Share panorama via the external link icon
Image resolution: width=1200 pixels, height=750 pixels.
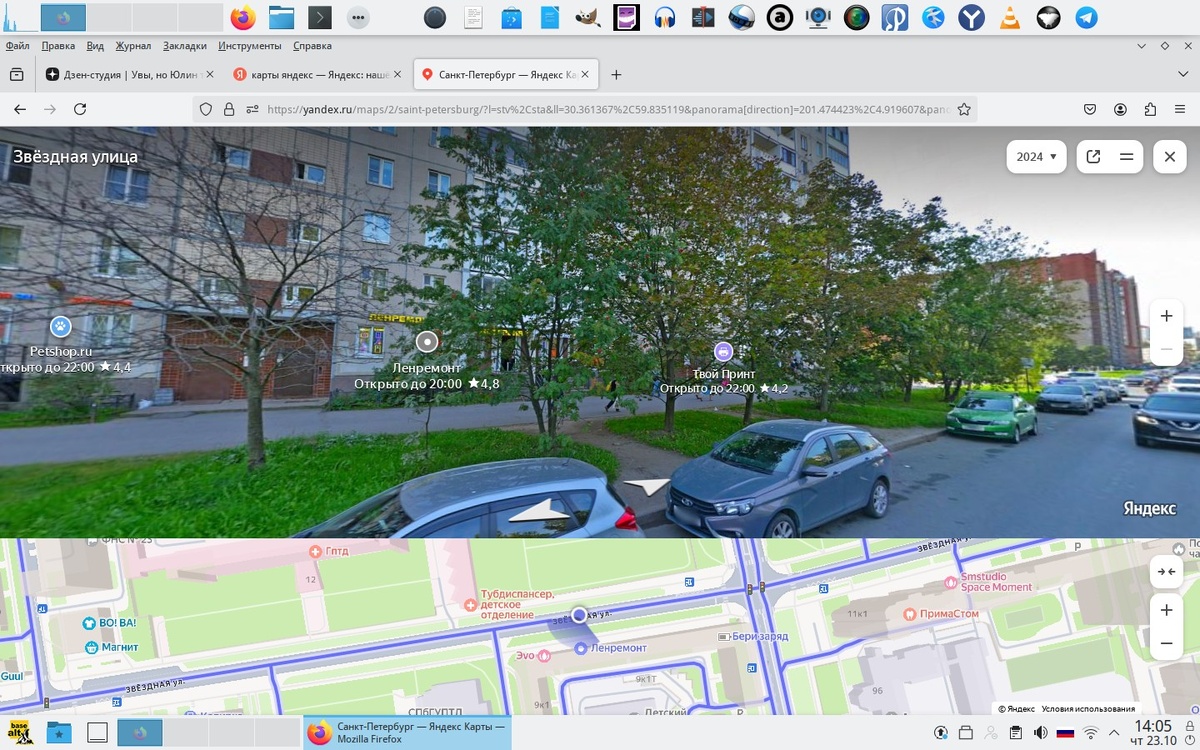(1093, 156)
